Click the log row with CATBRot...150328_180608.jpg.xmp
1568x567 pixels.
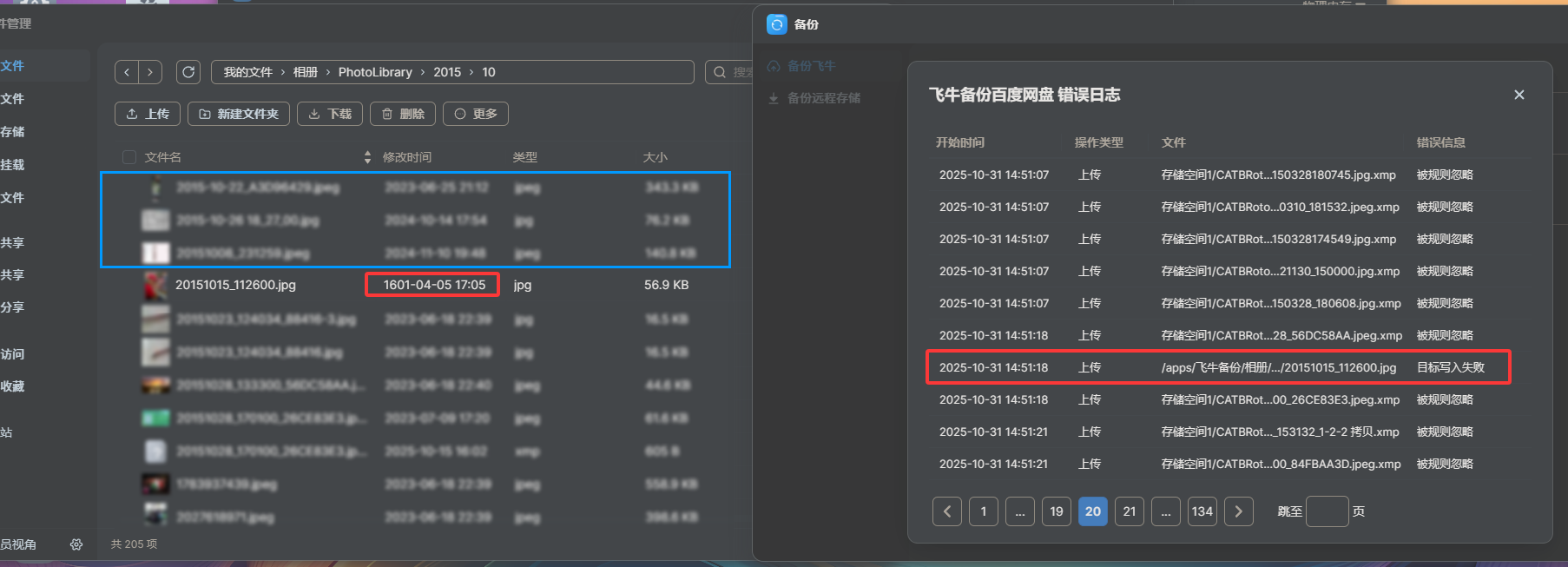point(1229,303)
